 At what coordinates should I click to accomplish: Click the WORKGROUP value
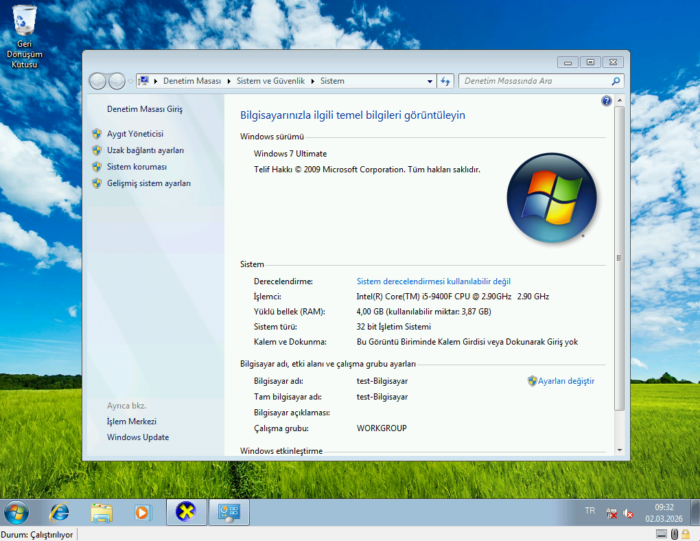(x=382, y=428)
